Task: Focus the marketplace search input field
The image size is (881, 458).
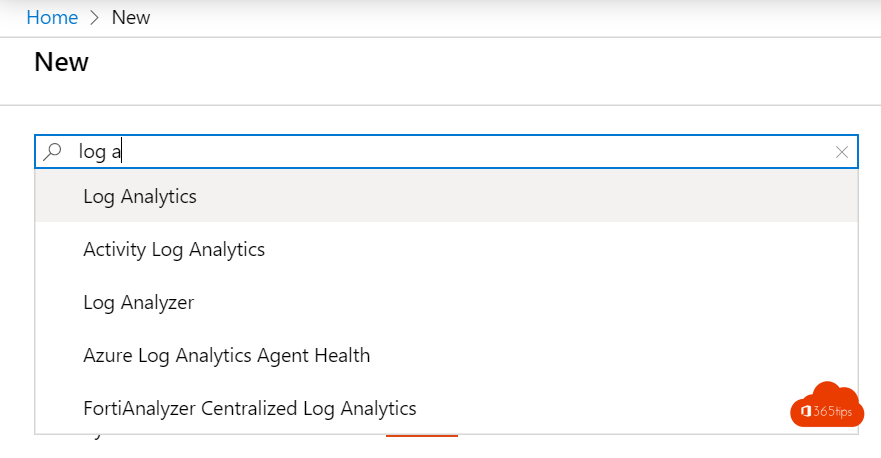Action: pos(450,152)
